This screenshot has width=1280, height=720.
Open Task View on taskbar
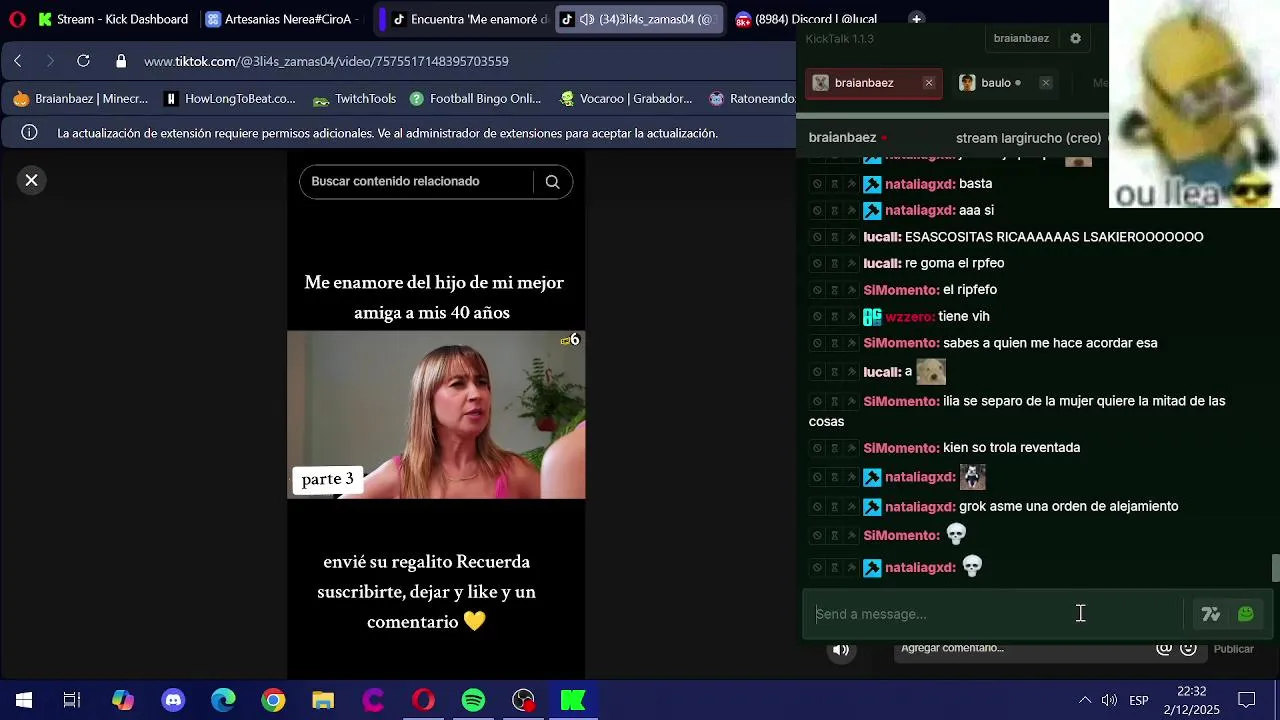(72, 700)
